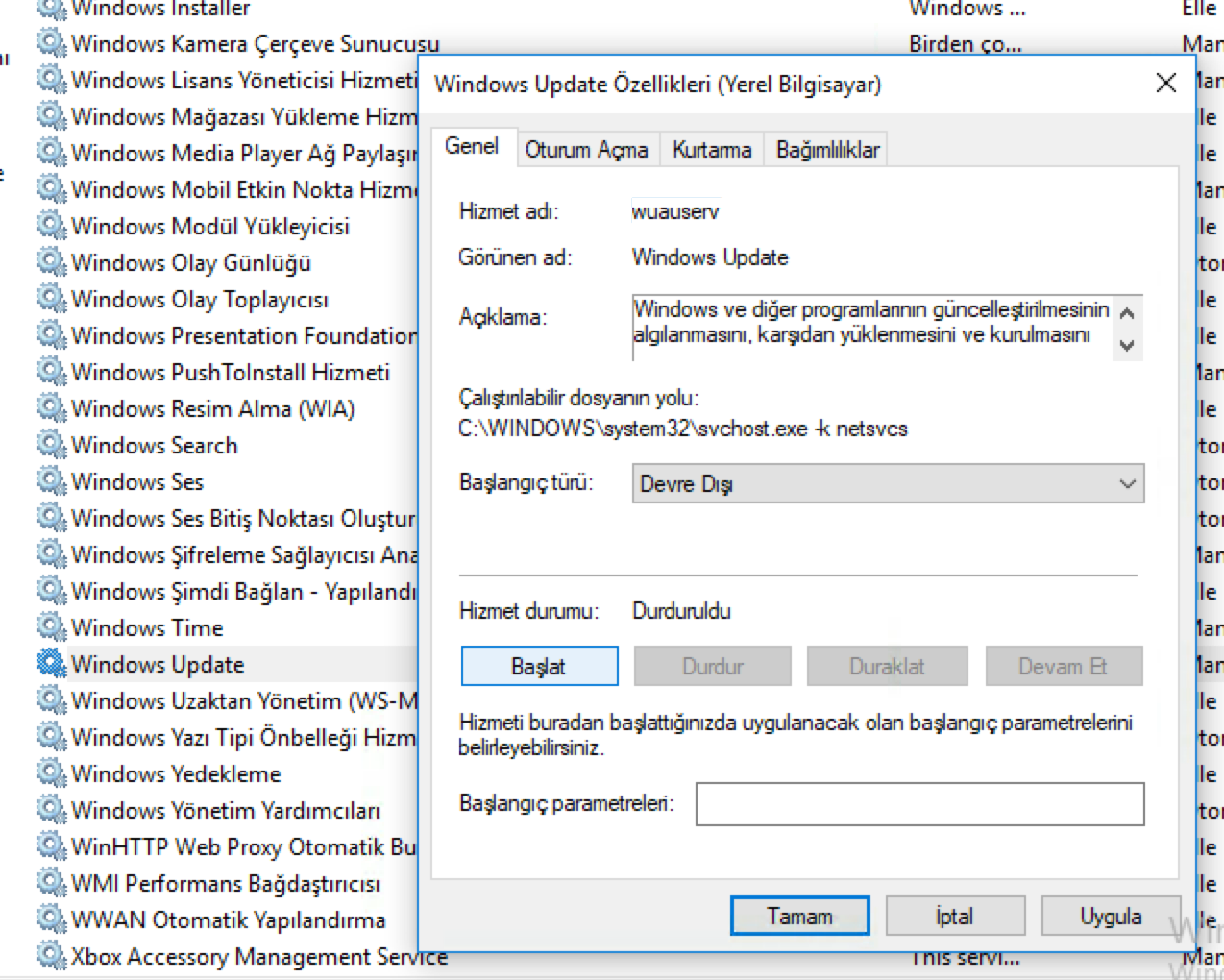This screenshot has height=980, width=1224.
Task: Click gear icon for Windows Olay Günlüğü
Action: tap(51, 262)
